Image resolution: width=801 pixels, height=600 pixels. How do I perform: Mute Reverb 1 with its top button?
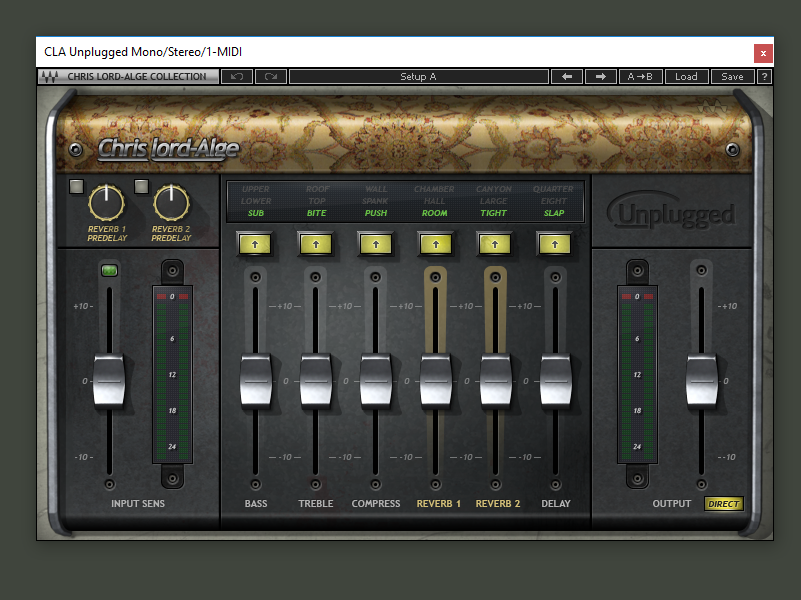(x=435, y=277)
